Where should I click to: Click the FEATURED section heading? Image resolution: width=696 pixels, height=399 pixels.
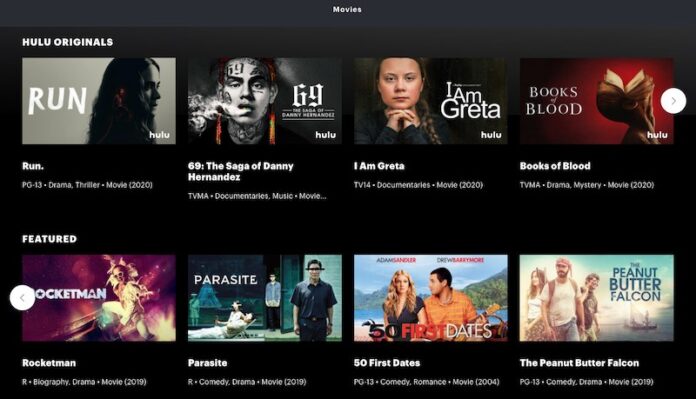tap(50, 239)
